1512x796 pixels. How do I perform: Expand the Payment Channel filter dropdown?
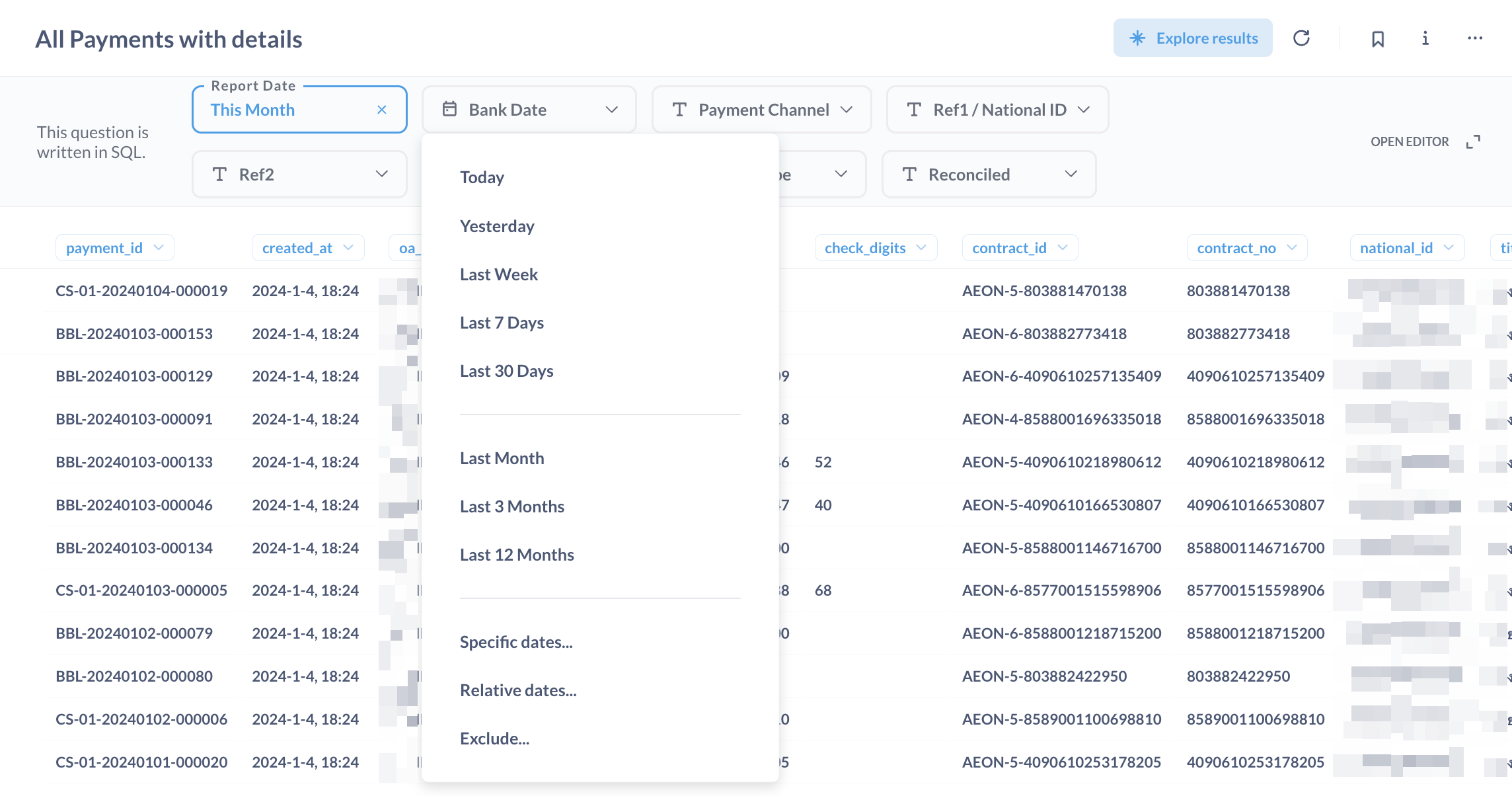click(x=761, y=110)
